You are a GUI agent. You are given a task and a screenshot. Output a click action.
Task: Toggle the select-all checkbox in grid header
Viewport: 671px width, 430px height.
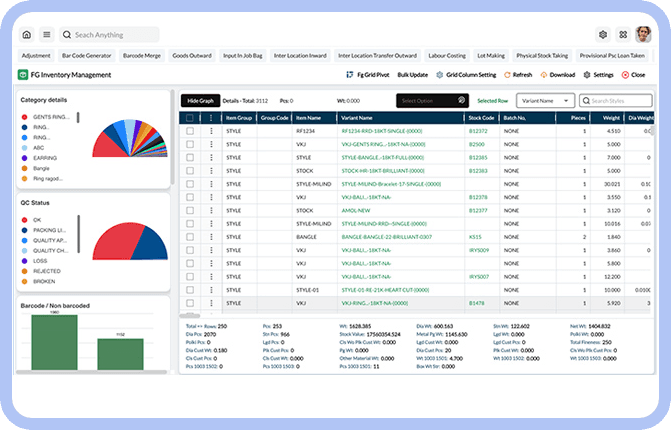(190, 118)
